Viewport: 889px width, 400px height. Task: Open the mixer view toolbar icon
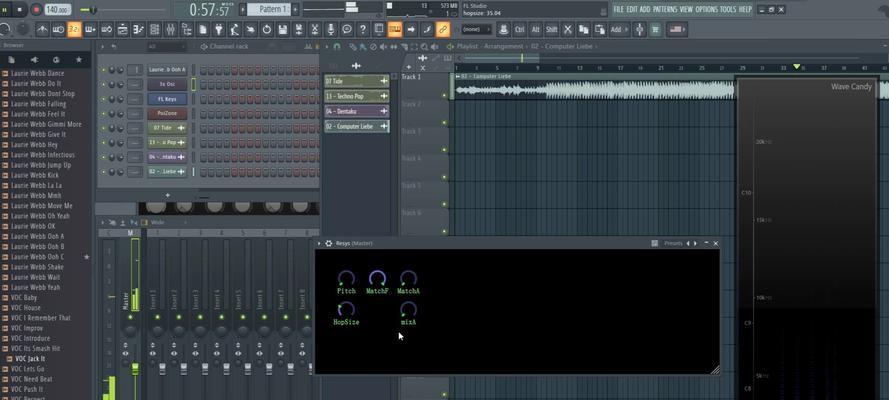coord(170,29)
